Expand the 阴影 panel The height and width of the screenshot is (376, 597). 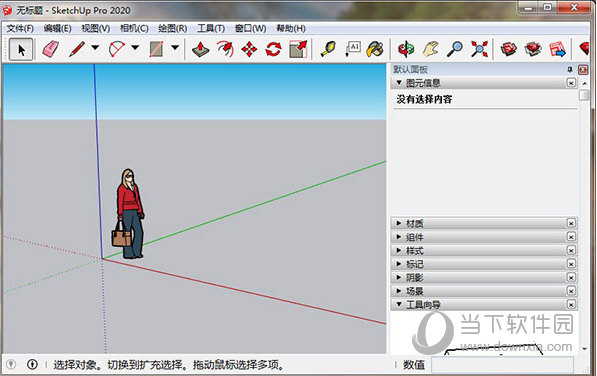399,277
